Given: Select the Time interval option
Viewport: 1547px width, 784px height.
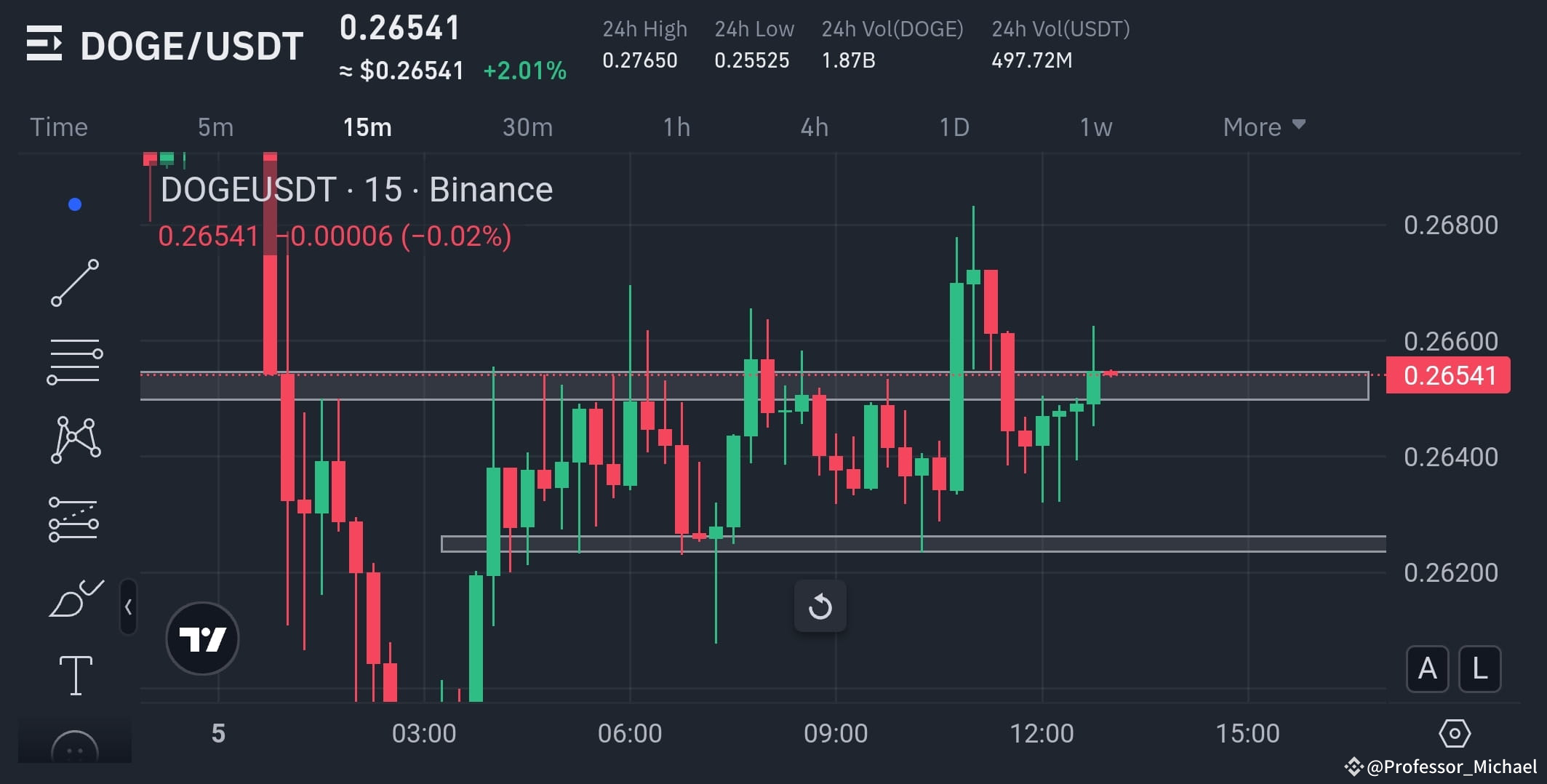Looking at the screenshot, I should click(x=59, y=126).
